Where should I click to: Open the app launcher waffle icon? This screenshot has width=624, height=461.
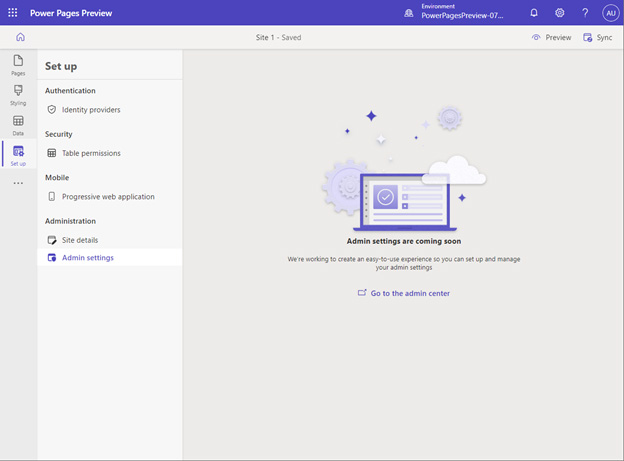(x=13, y=13)
